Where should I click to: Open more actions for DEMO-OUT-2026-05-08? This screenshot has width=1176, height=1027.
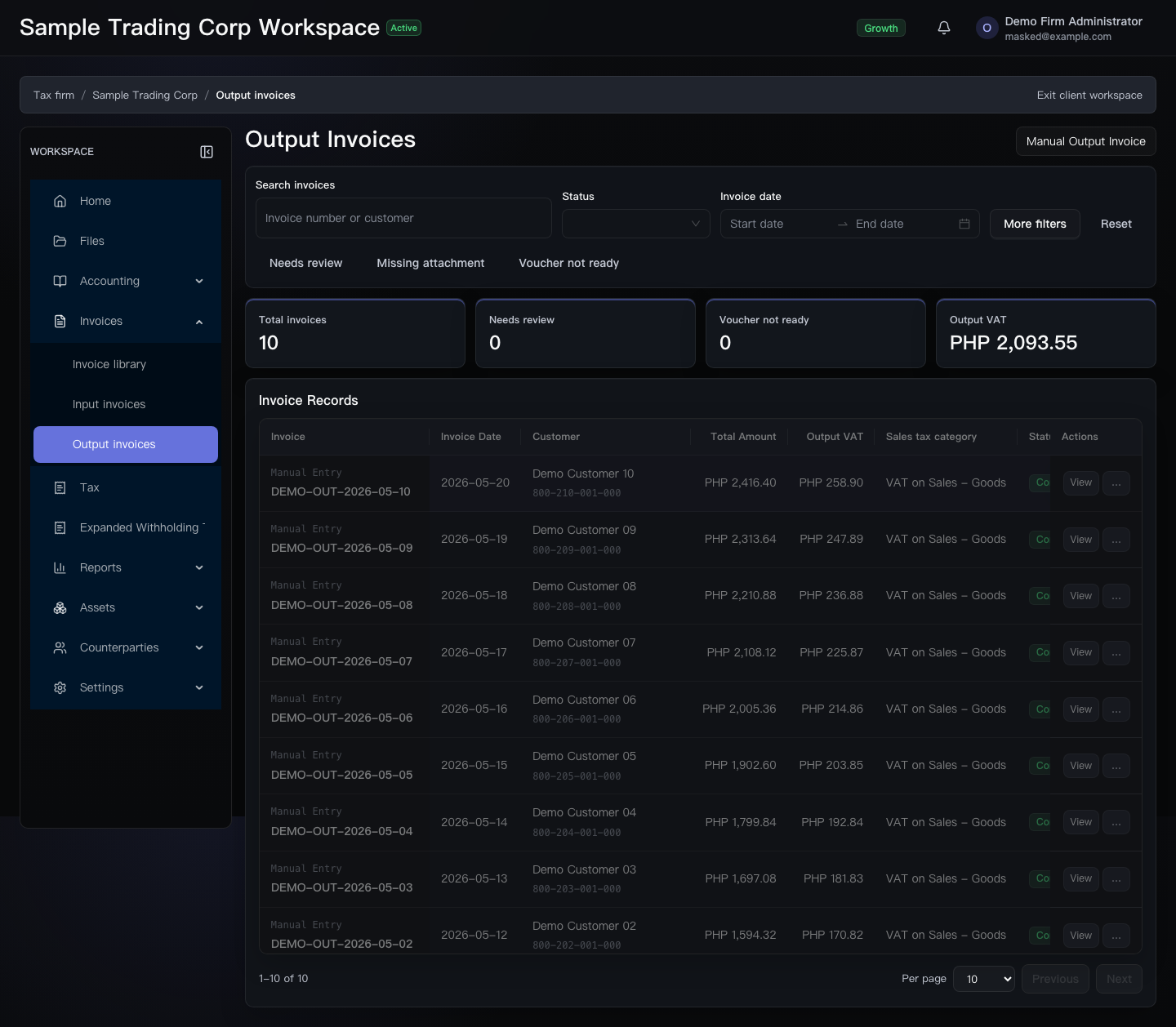[x=1116, y=596]
